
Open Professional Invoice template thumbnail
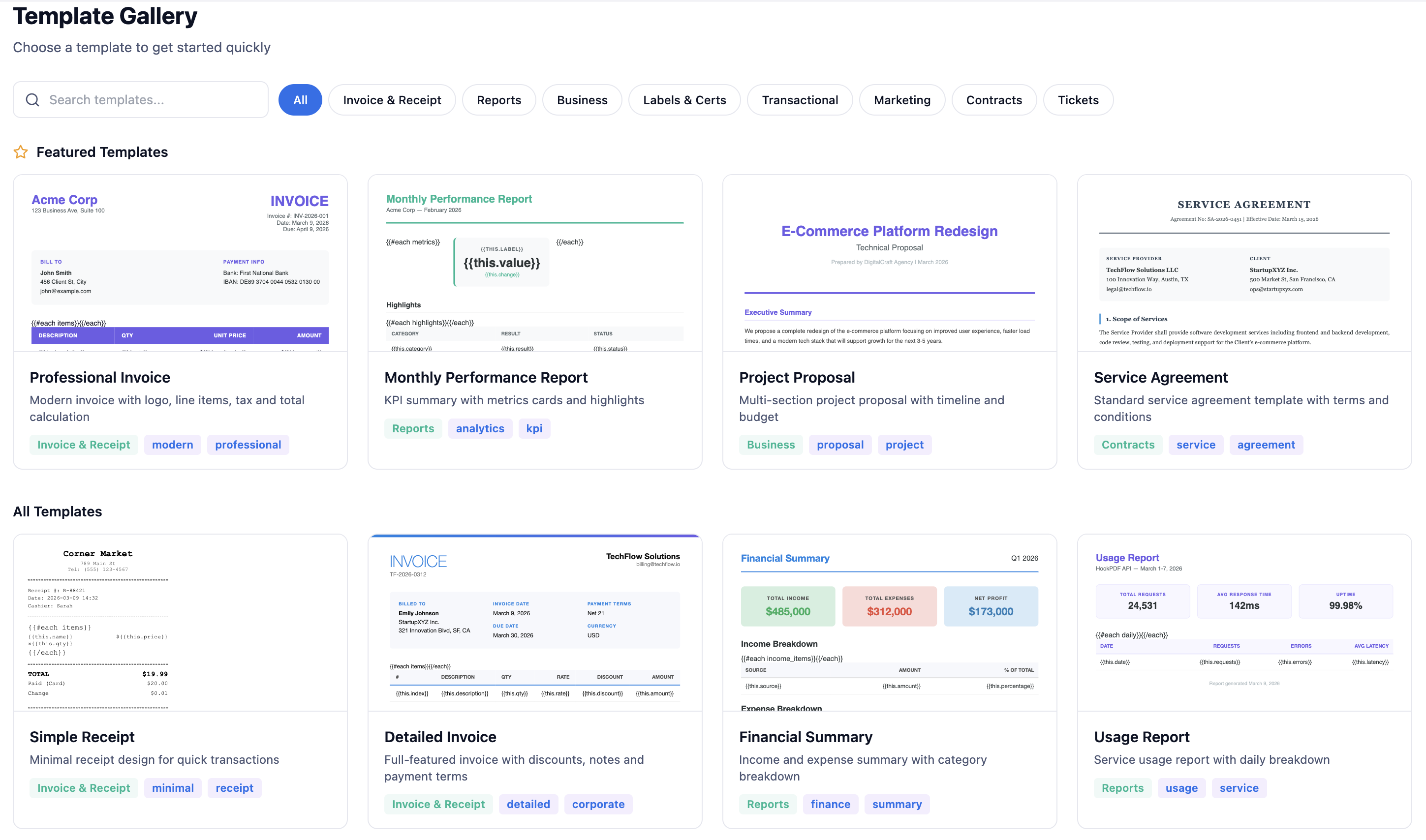click(x=180, y=263)
